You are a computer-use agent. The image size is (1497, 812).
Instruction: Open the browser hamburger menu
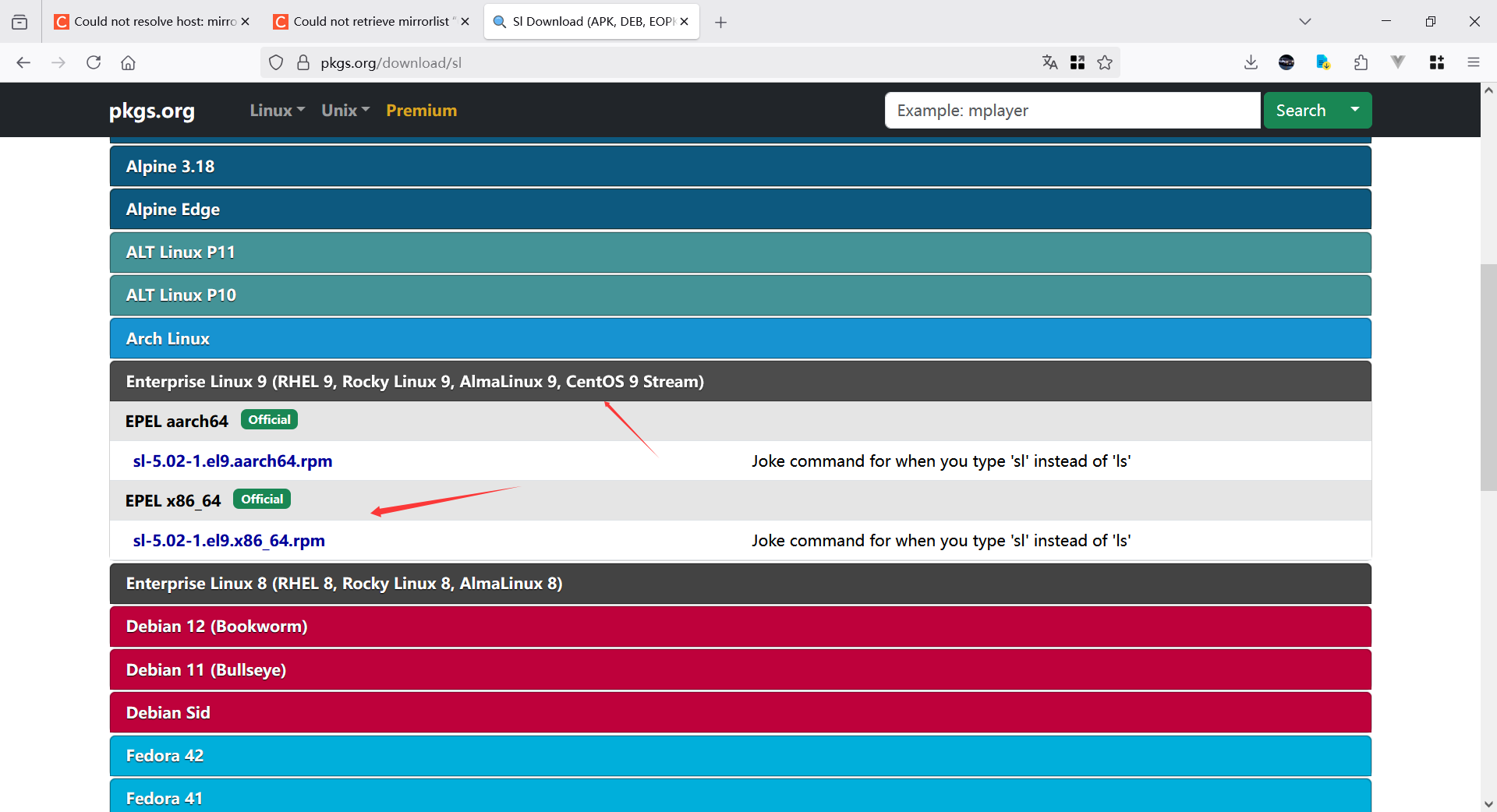pos(1474,62)
